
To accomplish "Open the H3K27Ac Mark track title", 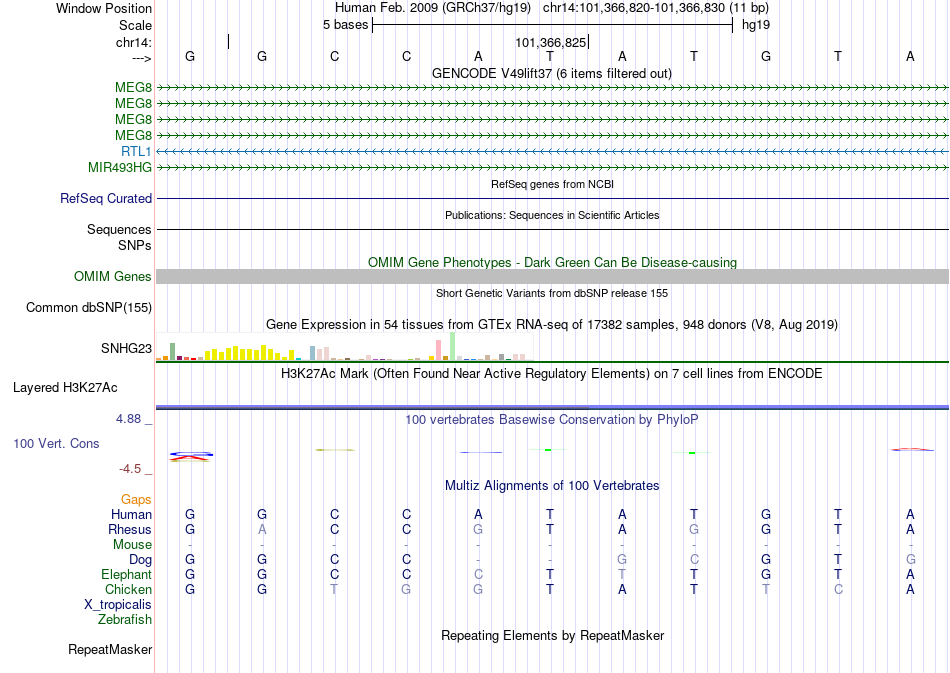I will [552, 374].
